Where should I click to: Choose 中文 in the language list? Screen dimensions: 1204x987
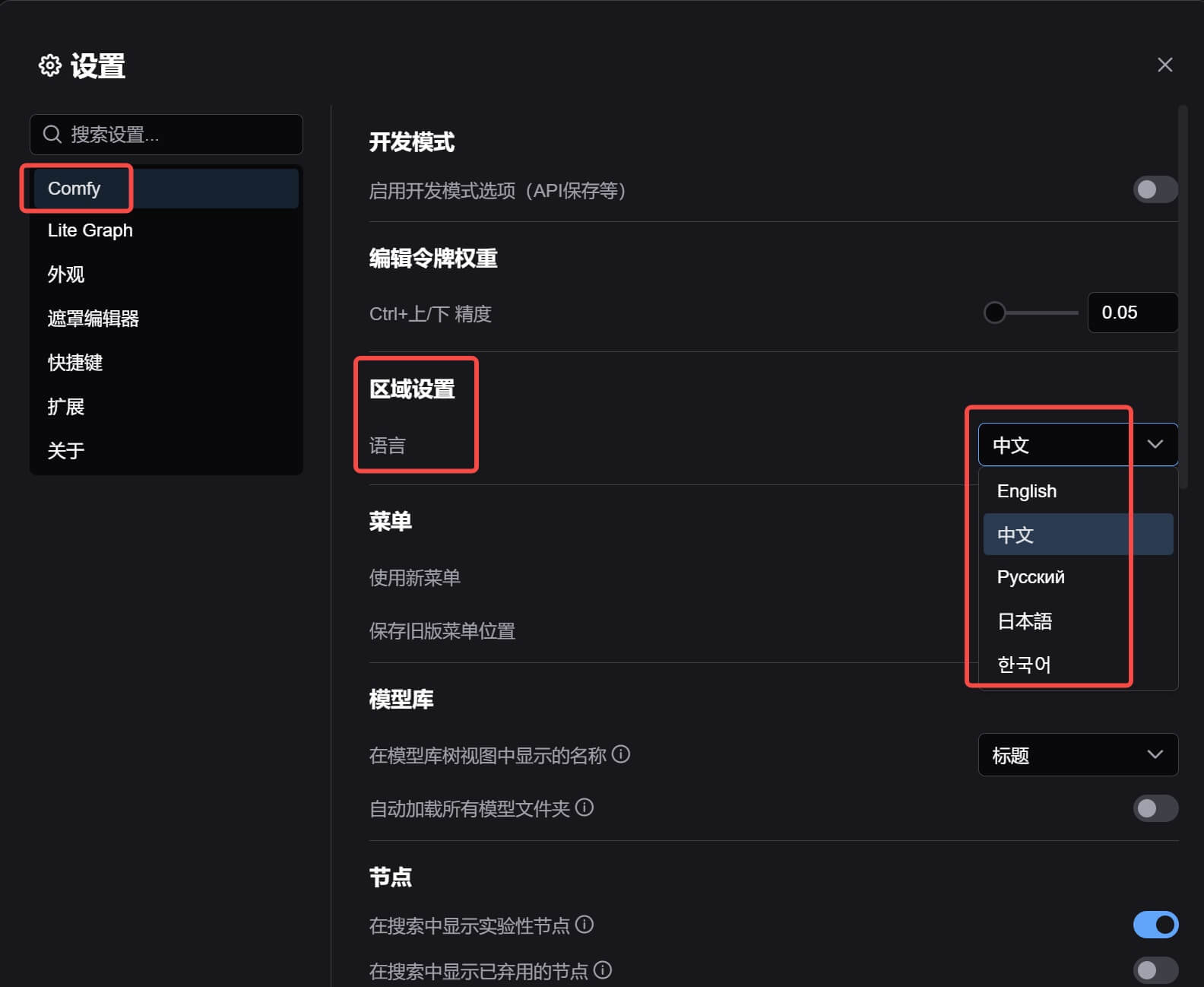click(x=1078, y=535)
